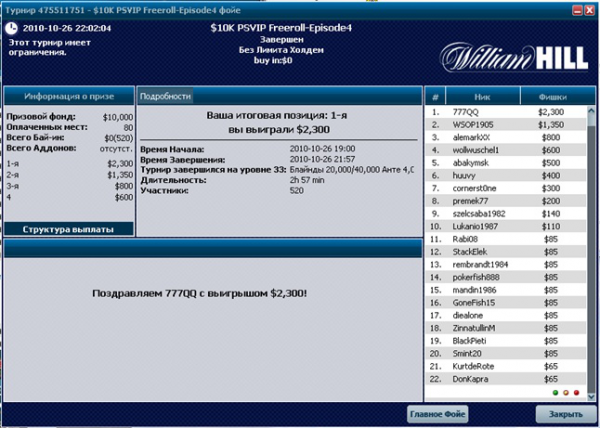Click Участники value 520
Image resolution: width=600 pixels, height=428 pixels.
[x=297, y=190]
